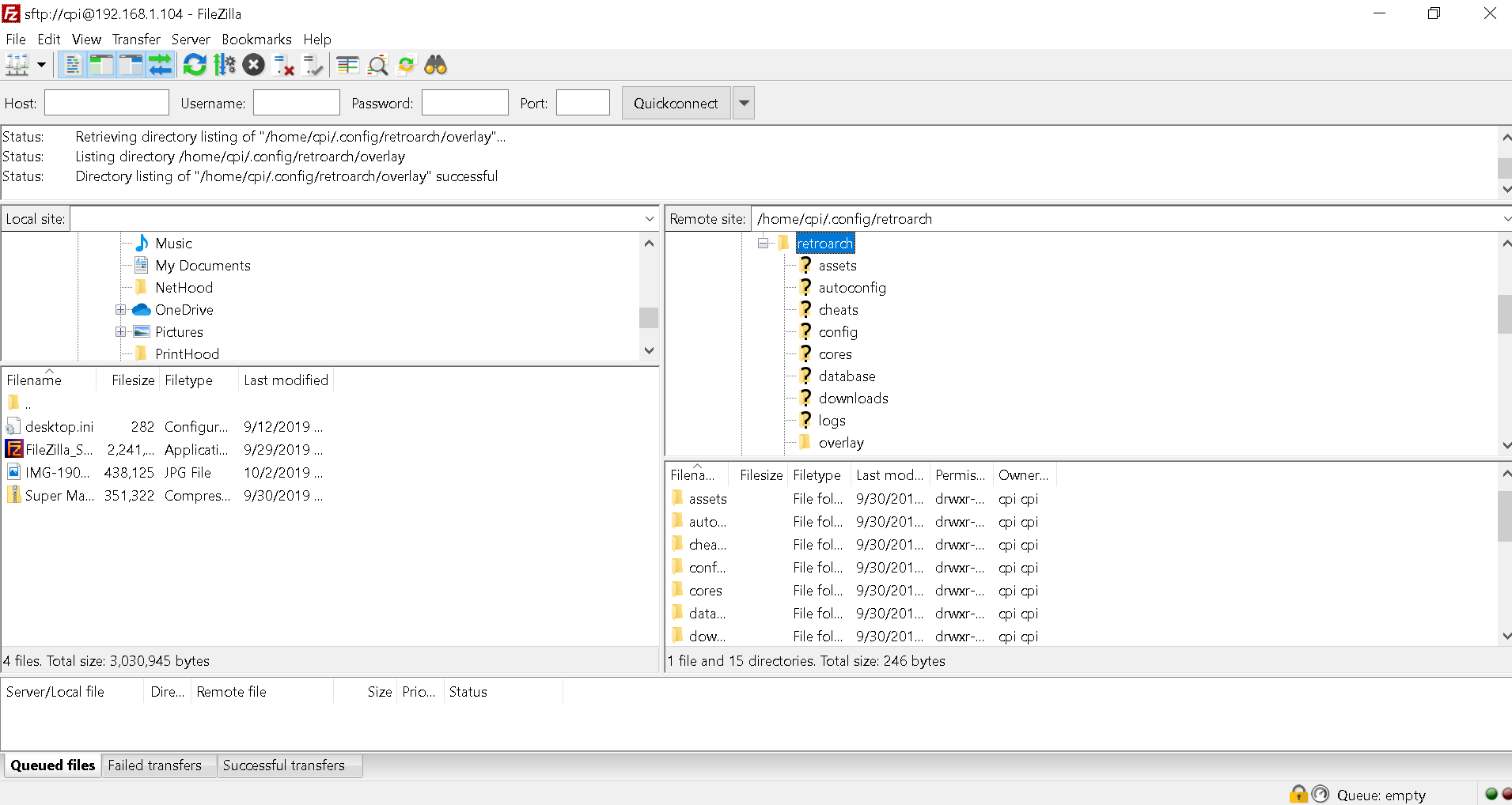1512x805 pixels.
Task: Select the cores remote tree folder
Action: (x=835, y=354)
